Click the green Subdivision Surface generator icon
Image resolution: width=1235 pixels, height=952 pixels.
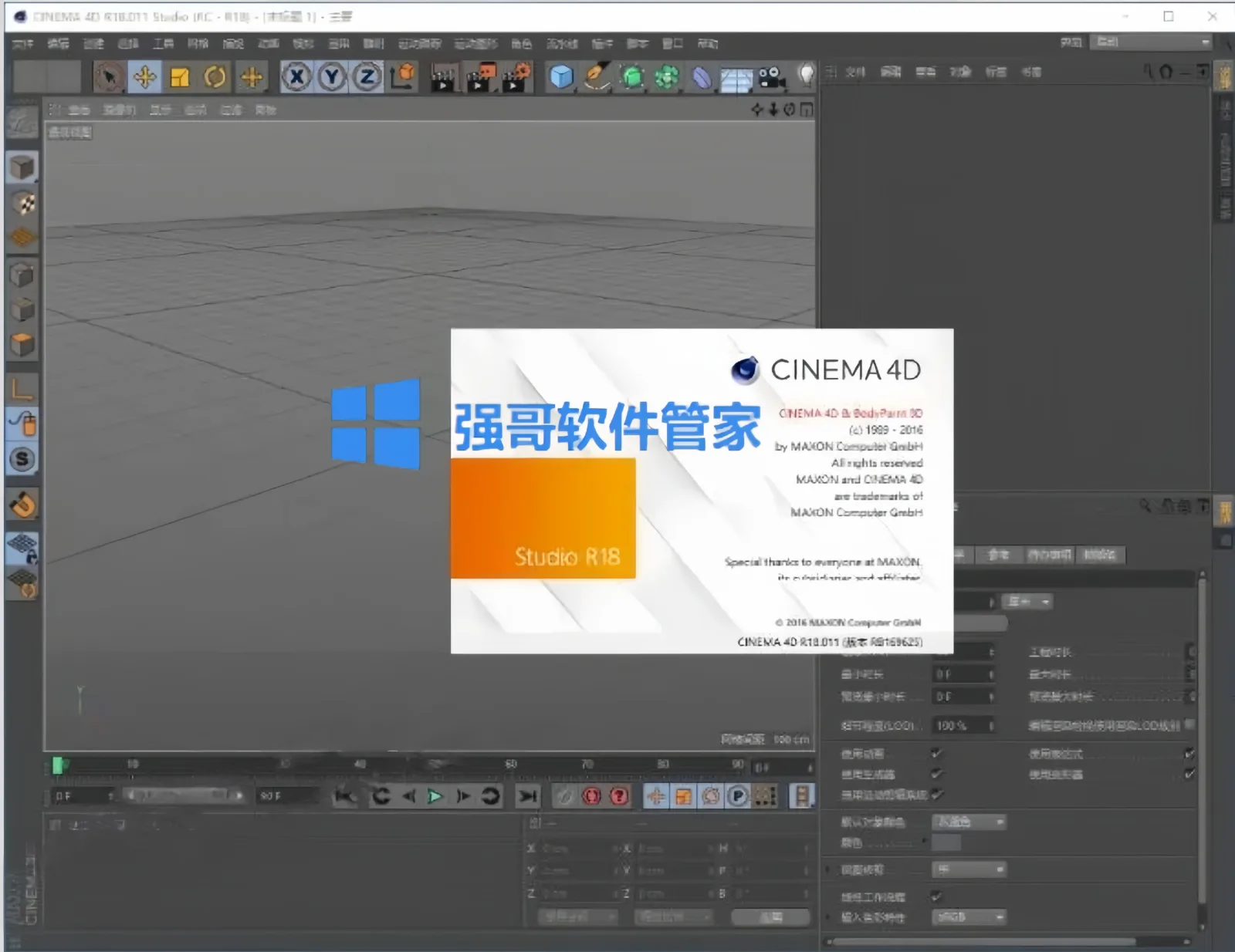tap(632, 77)
